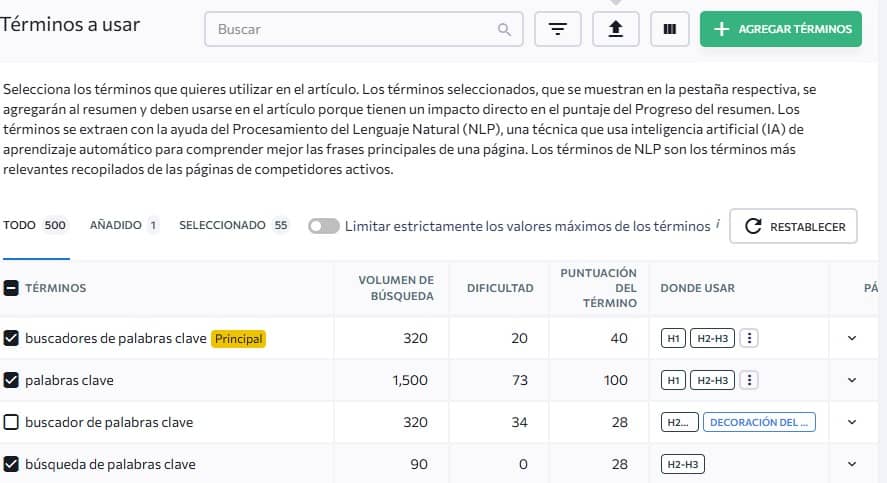Open three-dot menu for buscadores de palabras clave
887x483 pixels.
pos(750,338)
